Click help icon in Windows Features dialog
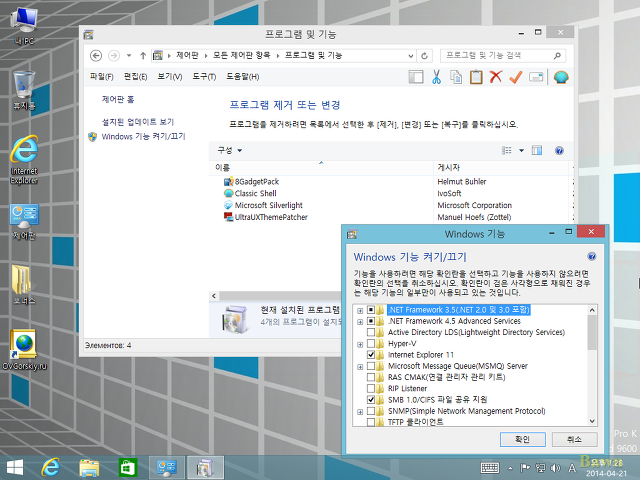Viewport: 640px width, 480px height. 591,256
